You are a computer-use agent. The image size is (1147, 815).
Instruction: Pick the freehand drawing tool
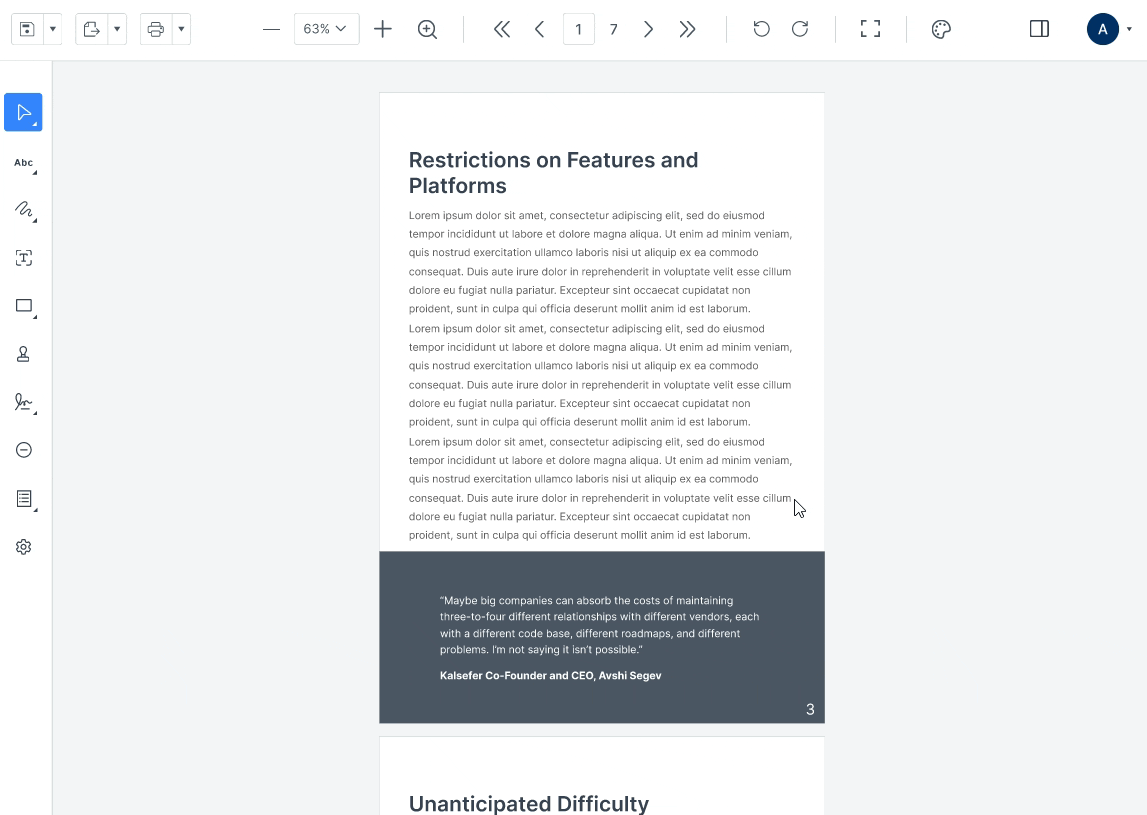(23, 211)
